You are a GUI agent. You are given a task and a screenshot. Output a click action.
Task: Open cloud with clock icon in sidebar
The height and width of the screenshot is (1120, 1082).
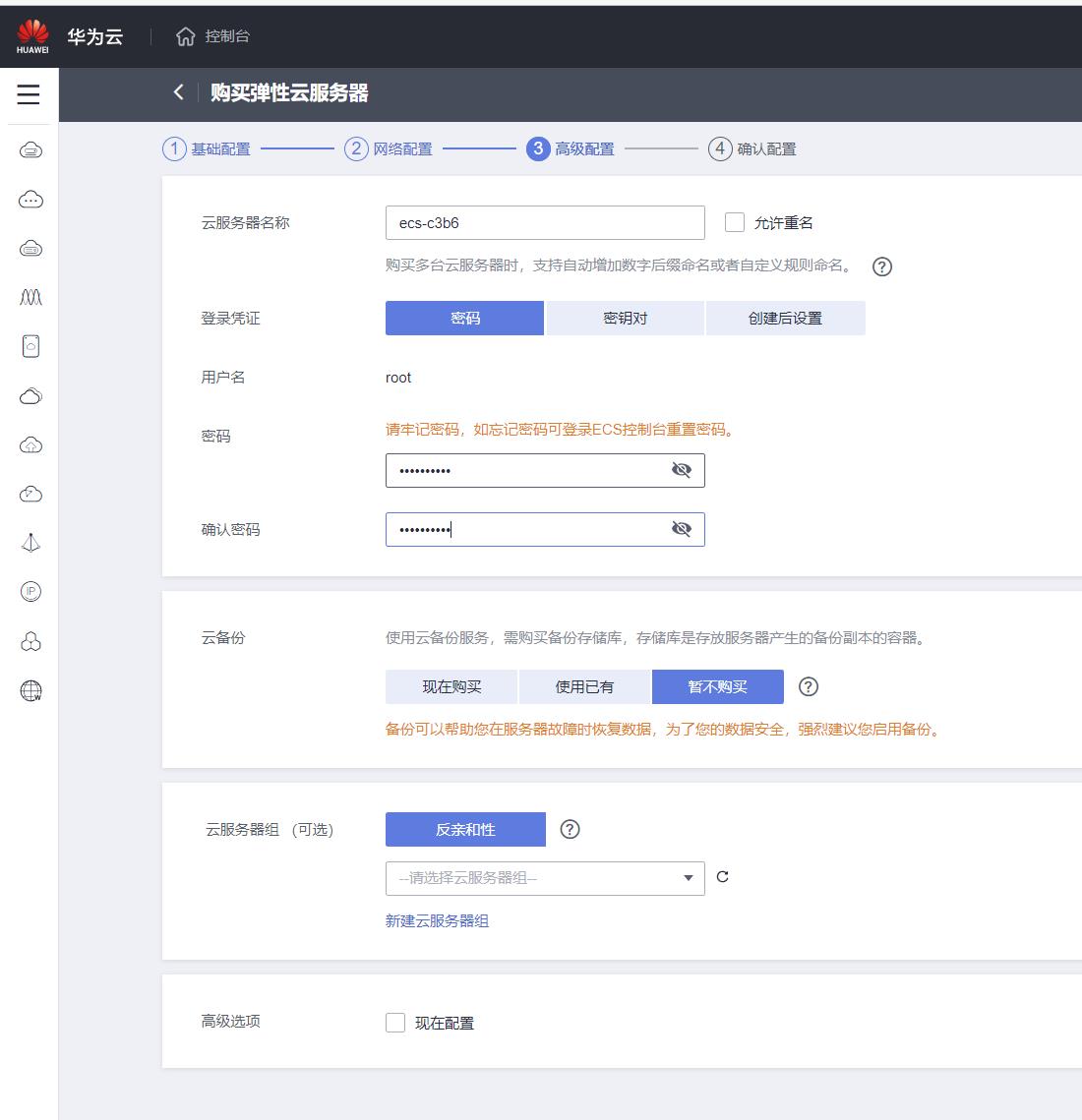[30, 495]
